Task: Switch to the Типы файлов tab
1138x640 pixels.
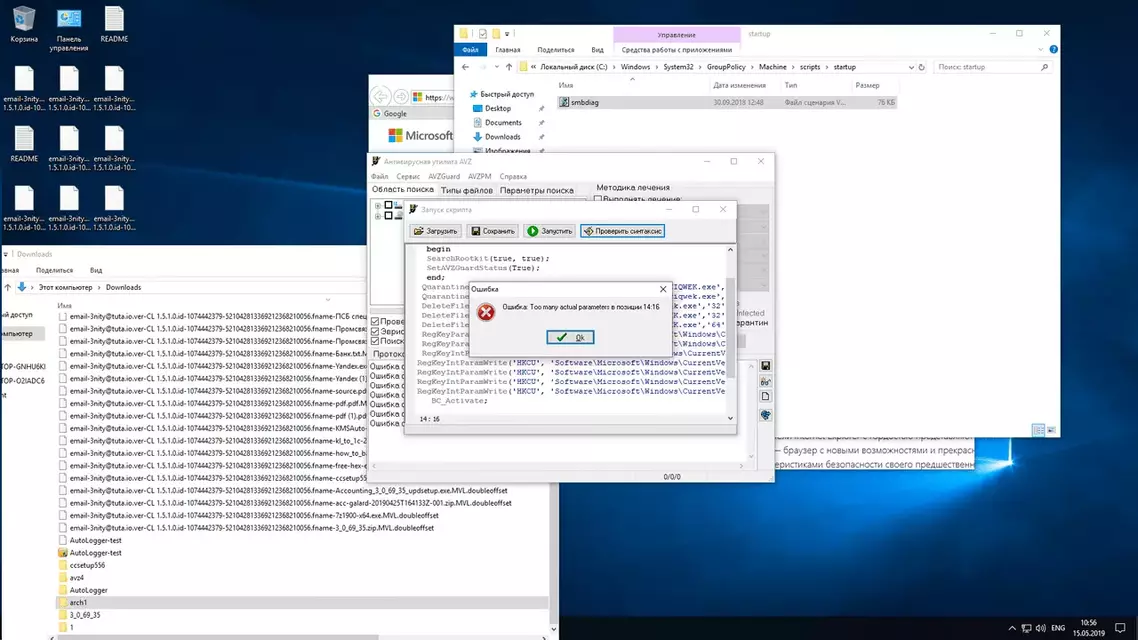Action: [467, 190]
